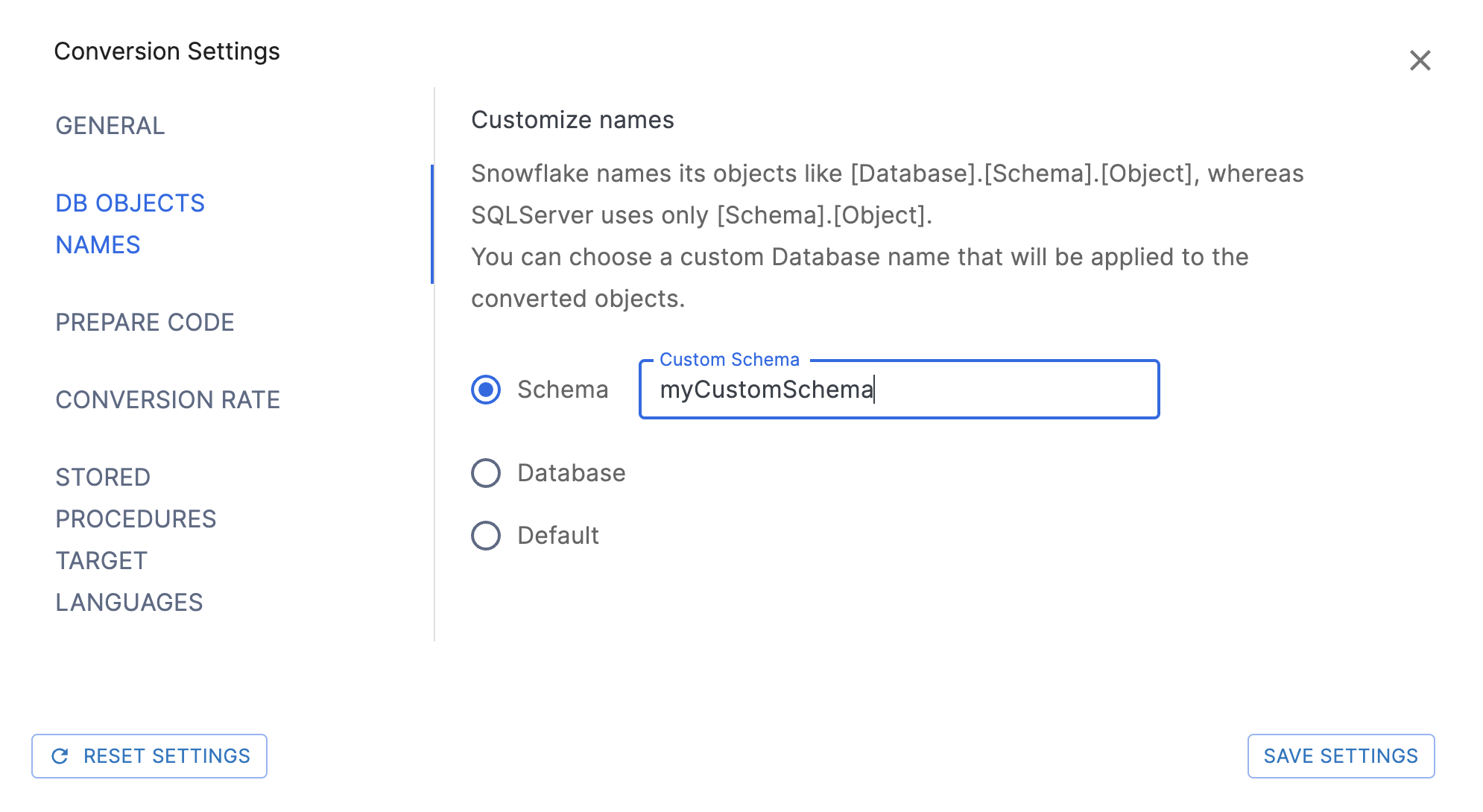Close the Conversion Settings dialog with X
This screenshot has width=1483, height=812.
[x=1420, y=60]
